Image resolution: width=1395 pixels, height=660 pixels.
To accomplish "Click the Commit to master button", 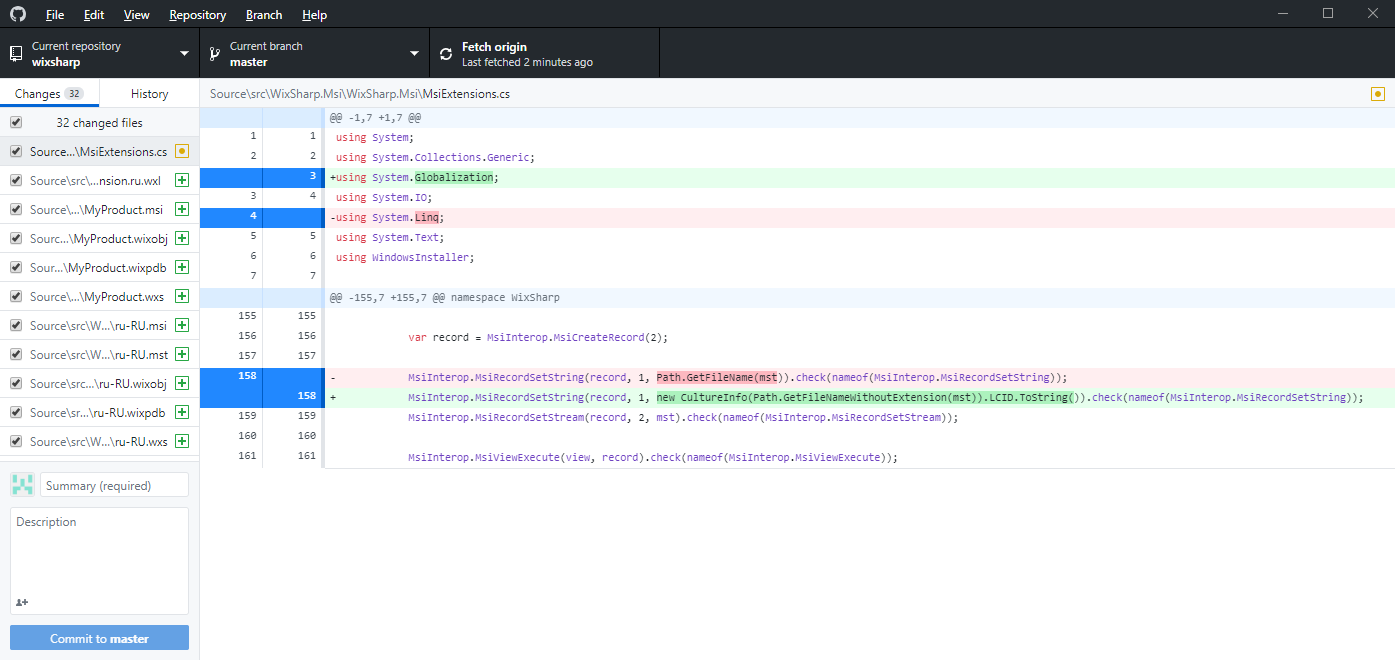I will click(x=100, y=638).
